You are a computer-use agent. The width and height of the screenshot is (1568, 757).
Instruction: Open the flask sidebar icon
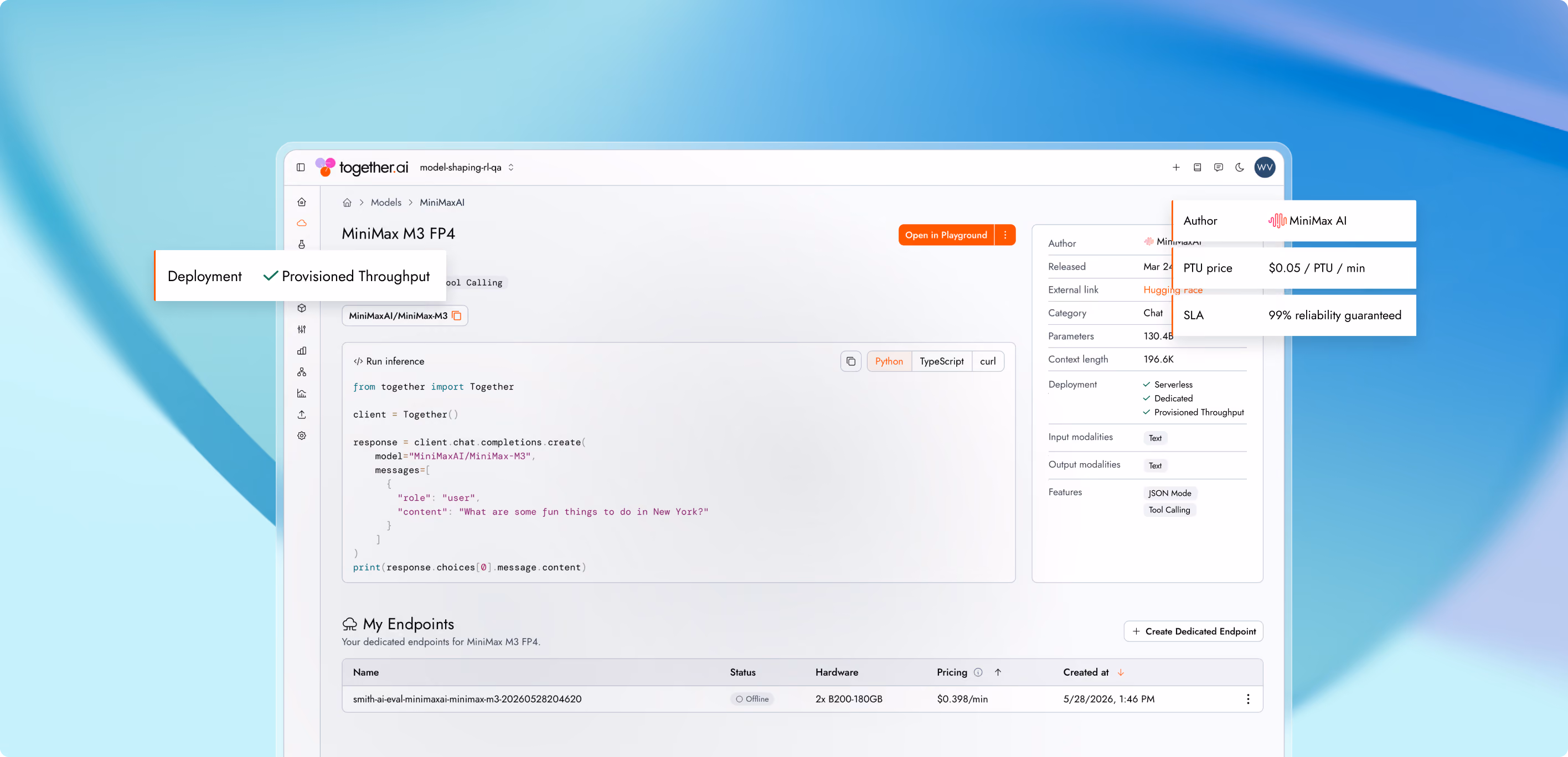(302, 245)
